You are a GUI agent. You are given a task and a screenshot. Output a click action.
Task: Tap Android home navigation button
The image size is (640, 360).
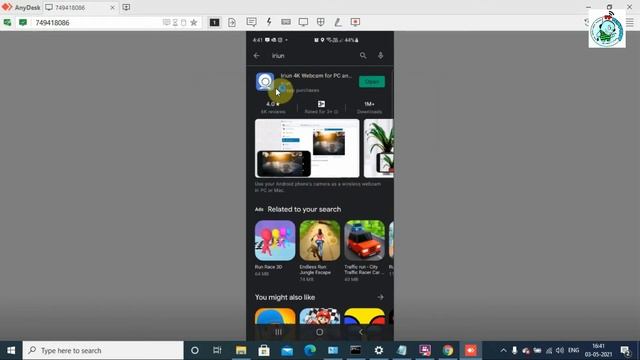tap(320, 332)
